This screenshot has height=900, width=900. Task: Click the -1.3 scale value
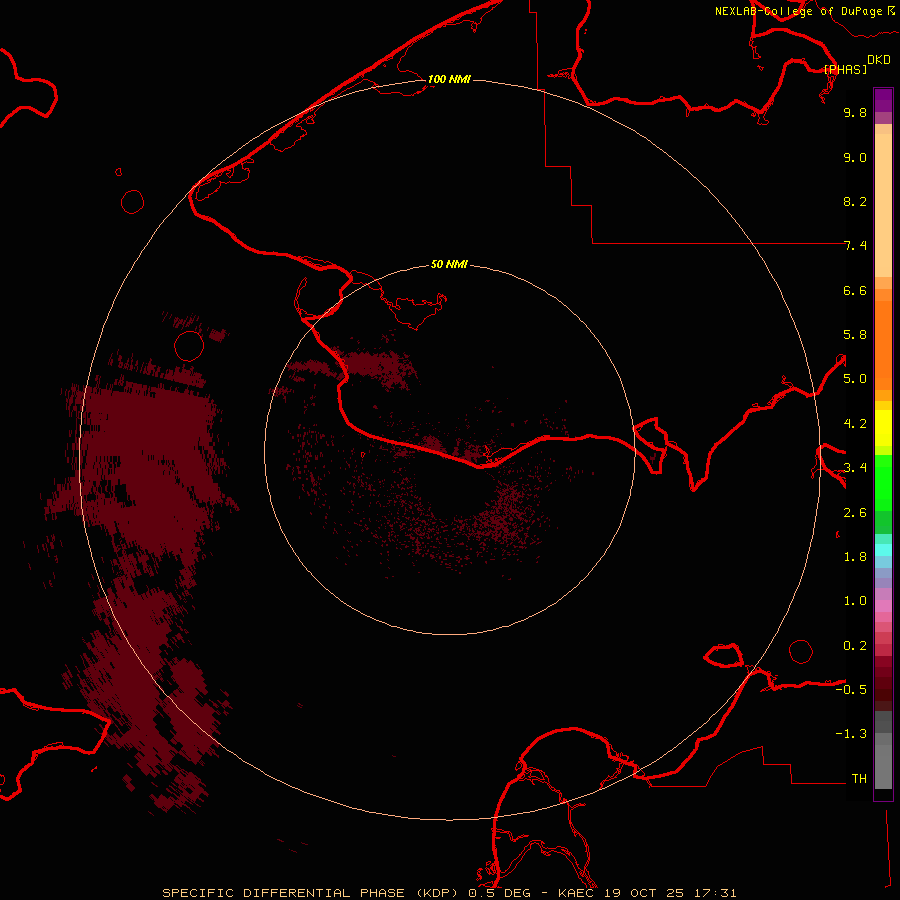tap(851, 734)
